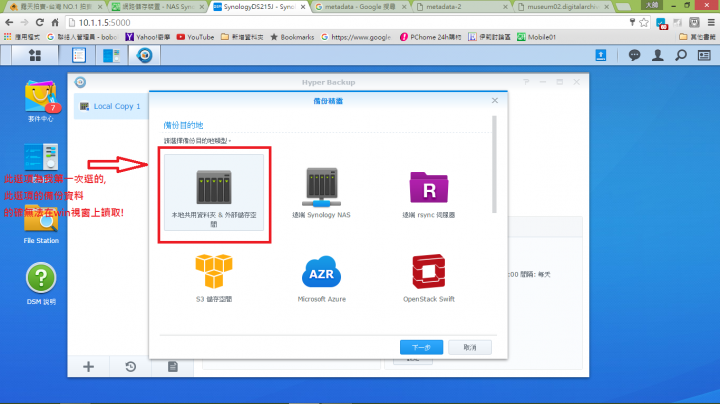Open the https://www.google bookmark
The width and height of the screenshot is (720, 404).
(356, 37)
